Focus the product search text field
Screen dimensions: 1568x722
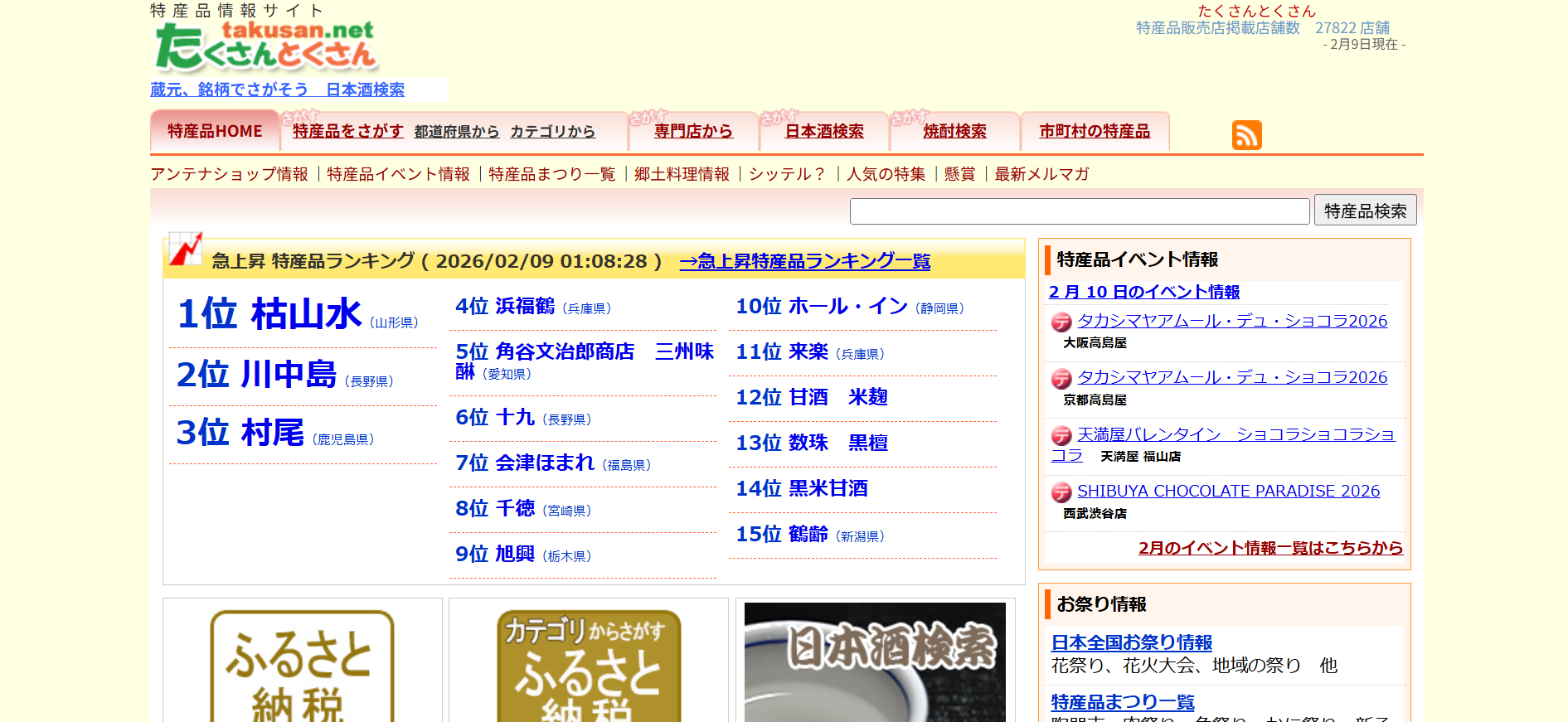point(1079,211)
